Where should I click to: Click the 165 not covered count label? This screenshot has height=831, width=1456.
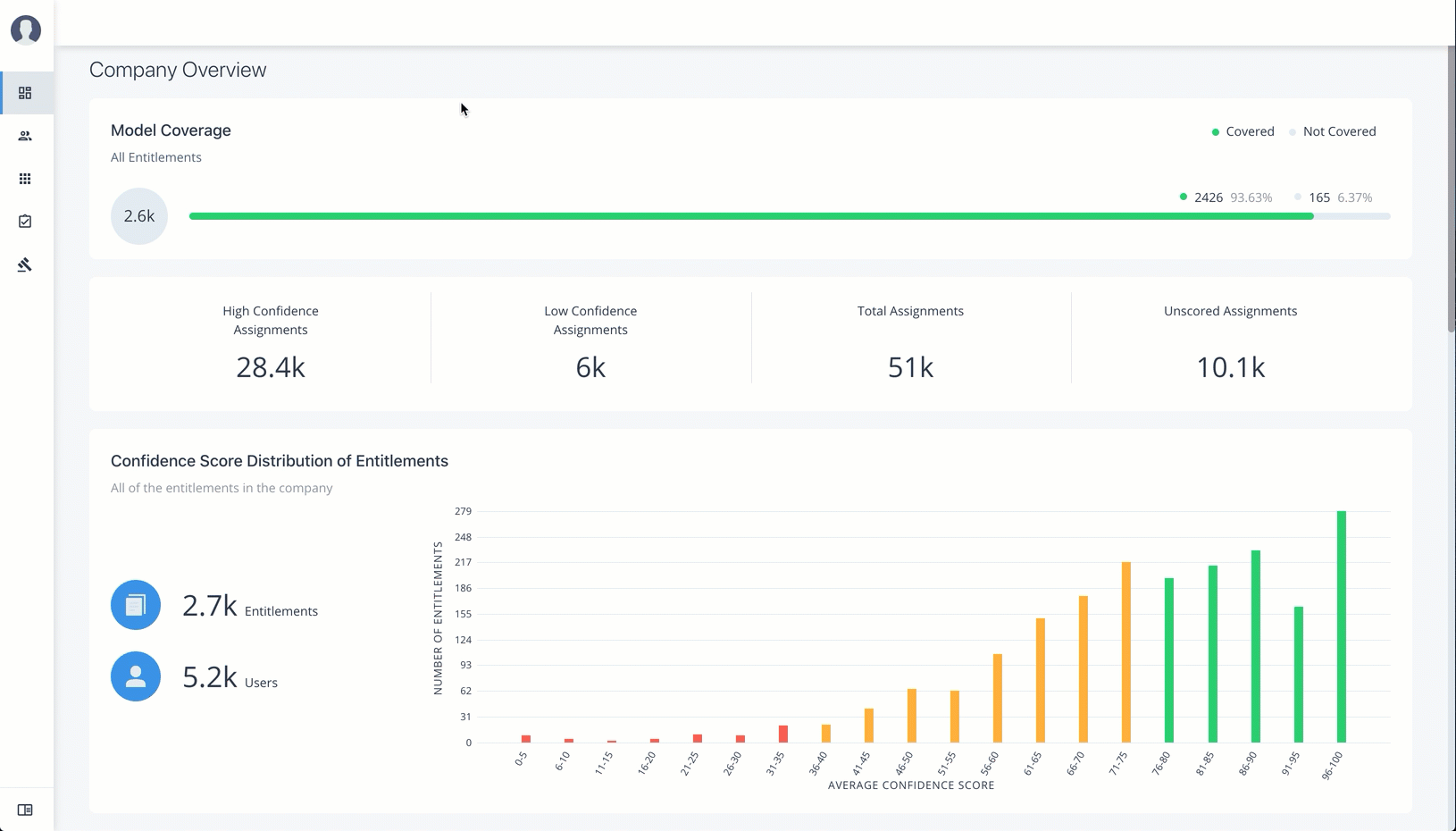point(1318,197)
